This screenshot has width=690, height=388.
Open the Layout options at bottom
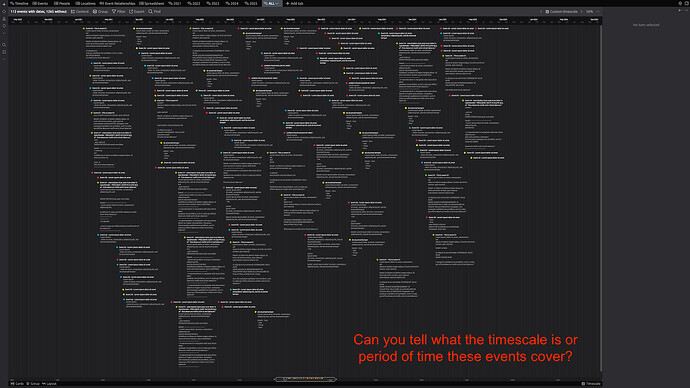pos(49,384)
